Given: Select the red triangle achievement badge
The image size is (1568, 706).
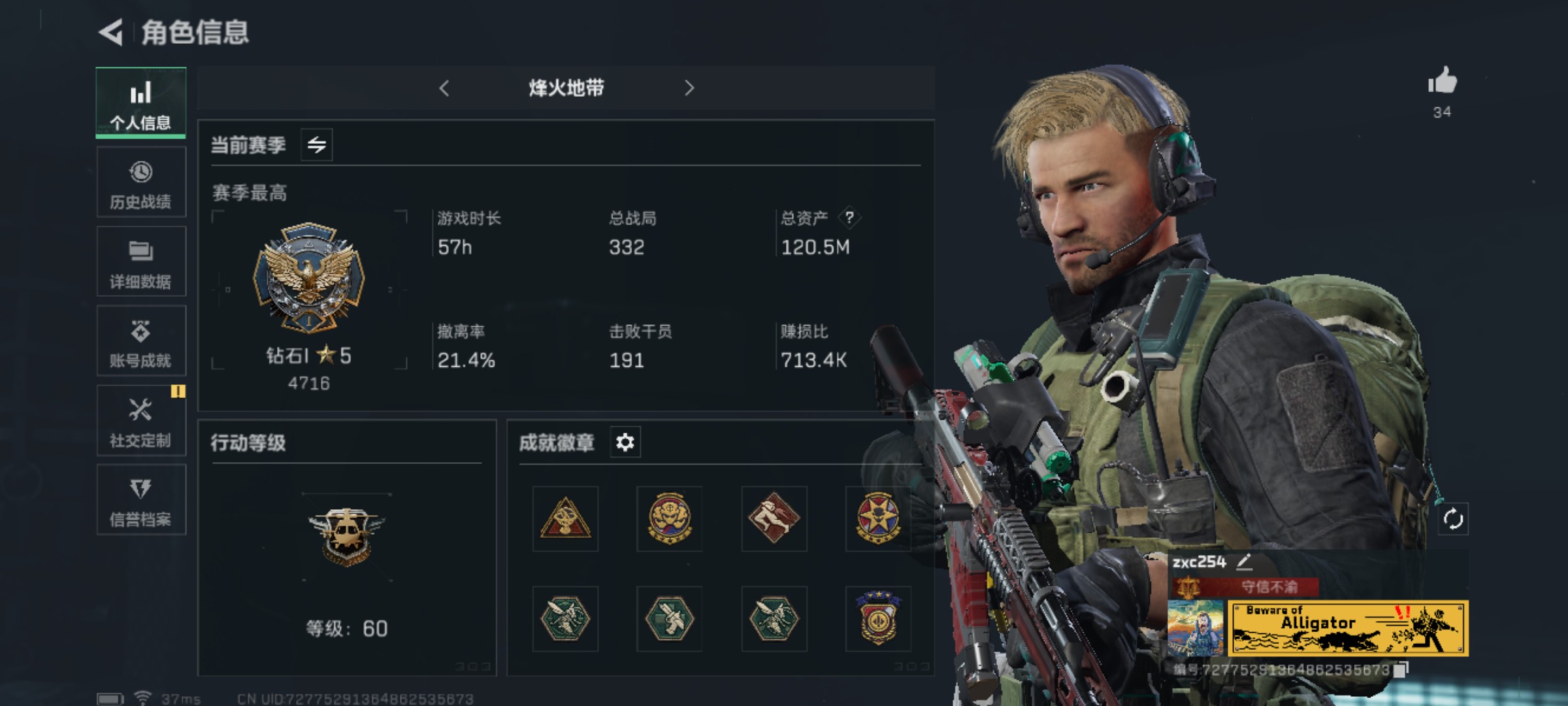Looking at the screenshot, I should 565,518.
